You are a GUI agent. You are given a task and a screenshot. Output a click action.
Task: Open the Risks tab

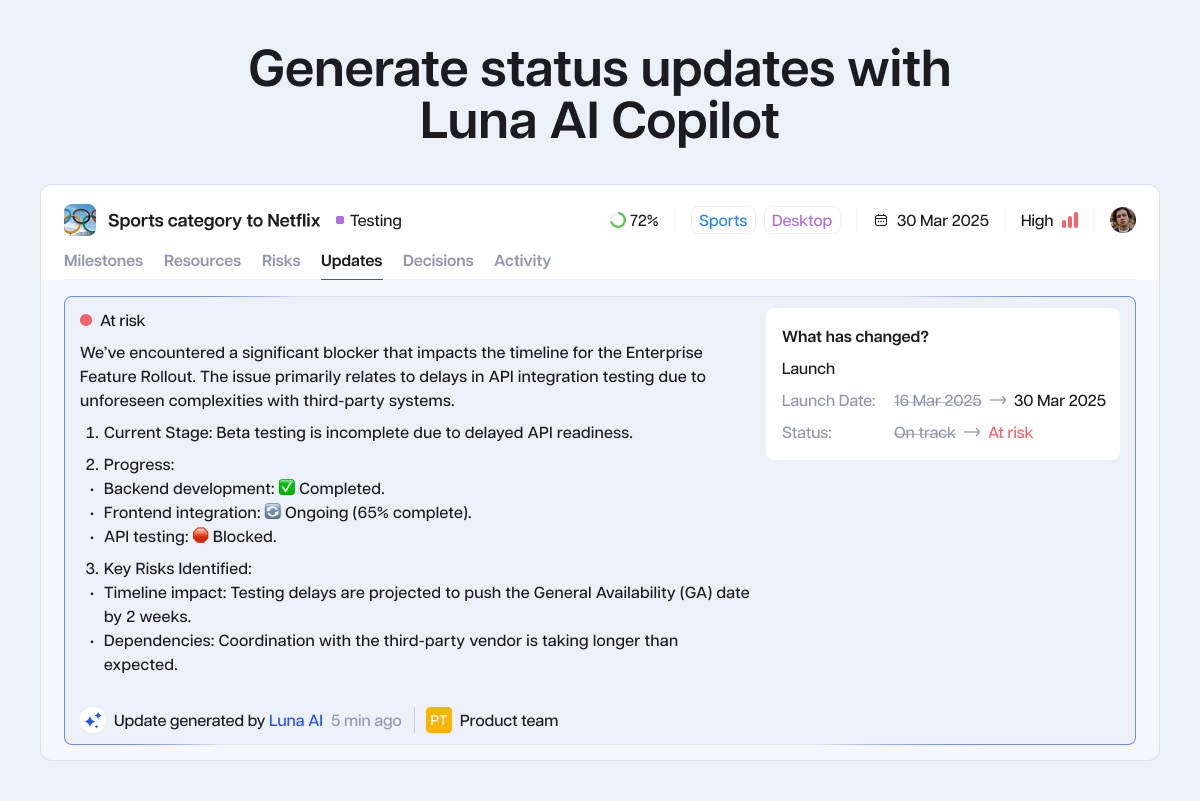pos(281,261)
